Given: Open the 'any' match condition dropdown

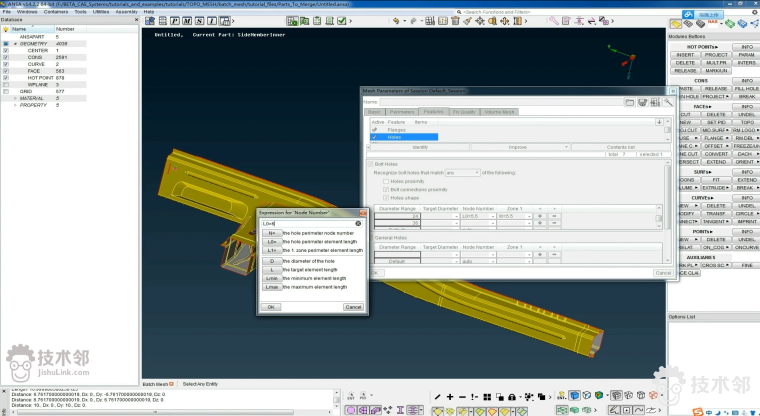Looking at the screenshot, I should pos(463,172).
